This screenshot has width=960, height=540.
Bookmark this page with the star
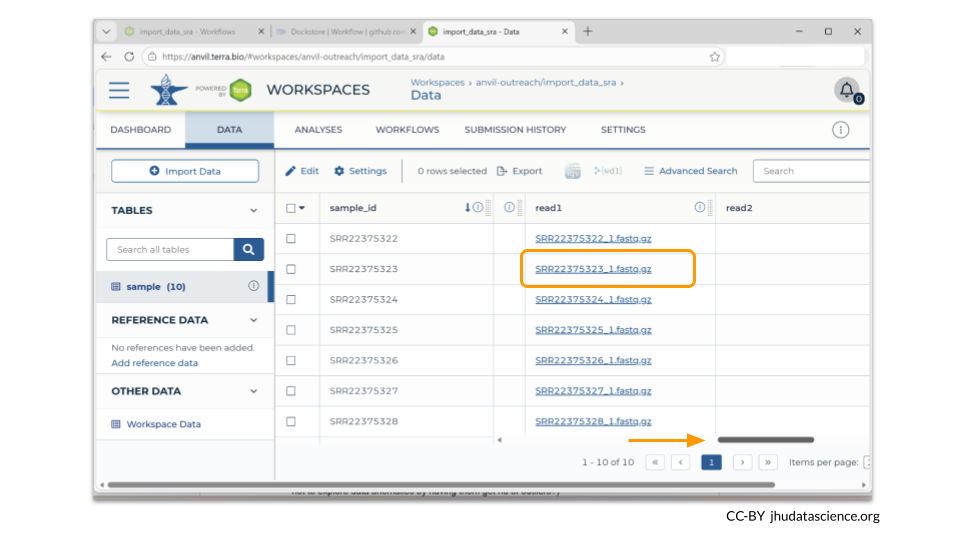(714, 57)
